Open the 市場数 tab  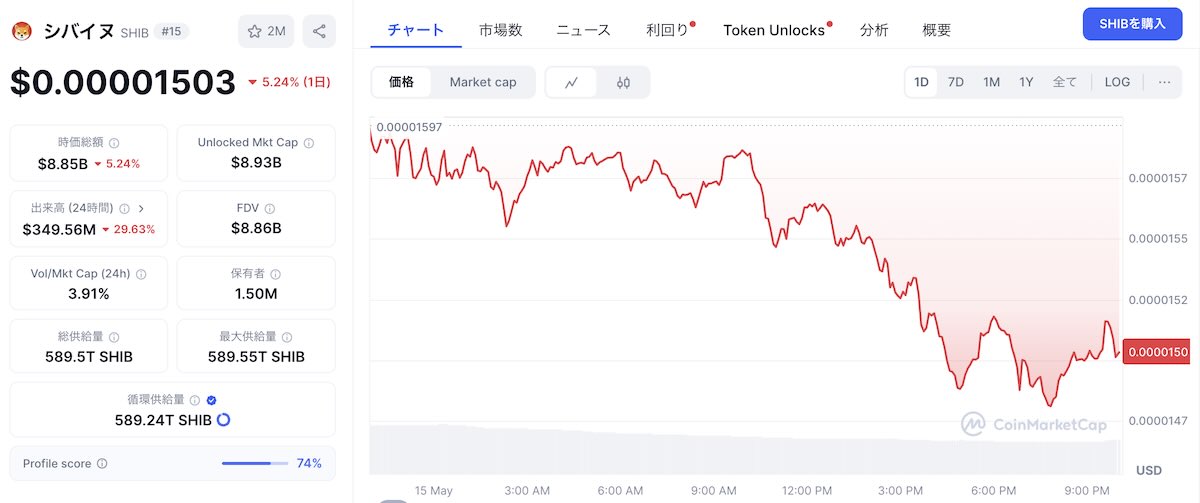[x=500, y=30]
